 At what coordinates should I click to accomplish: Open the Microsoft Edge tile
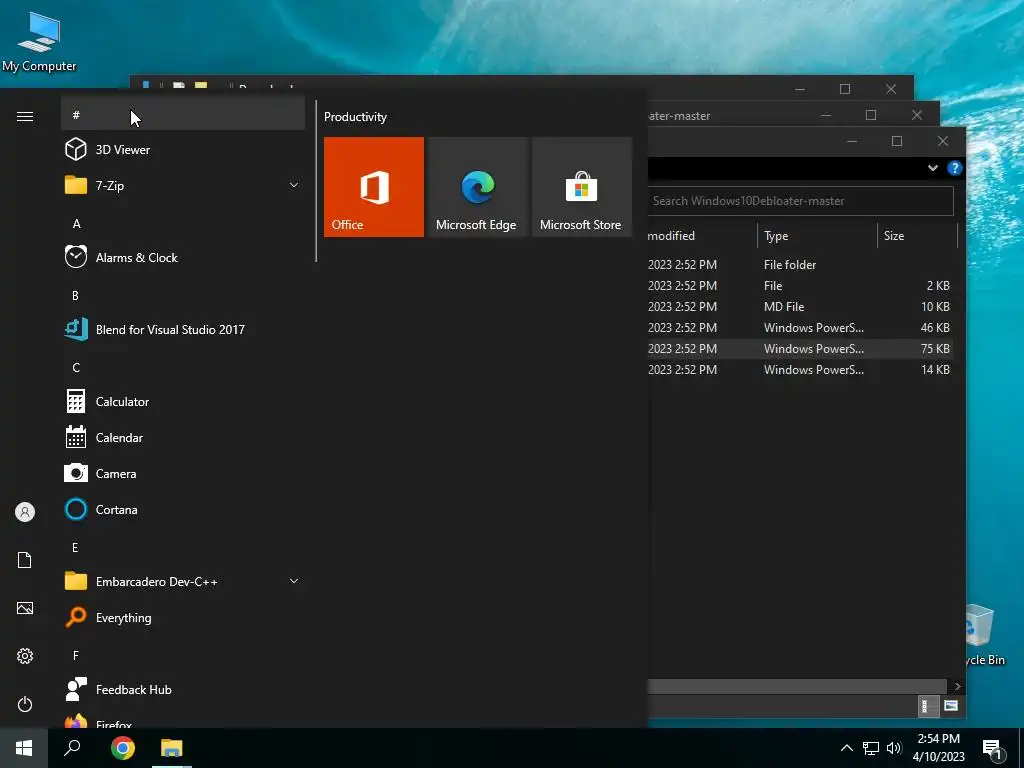[477, 187]
